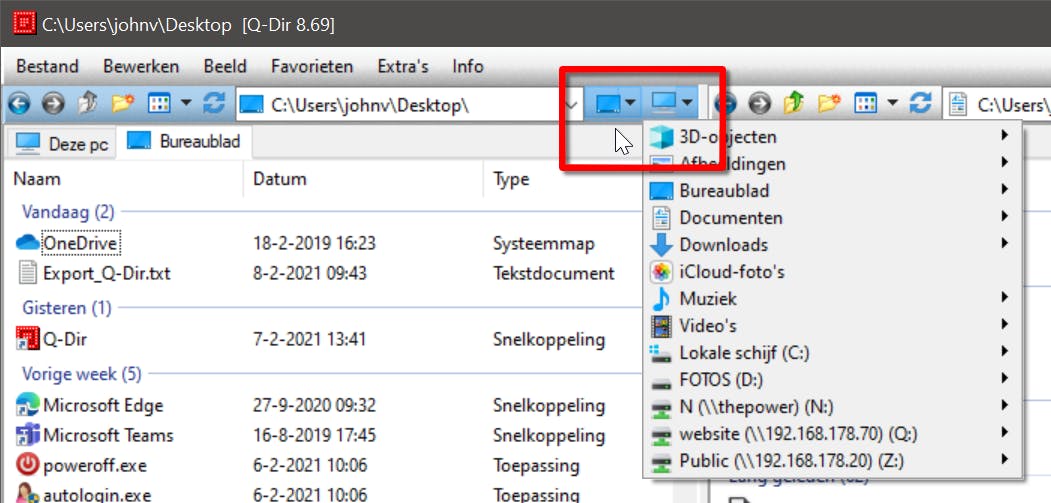Expand the Lokale schijf (C:) submenu arrow
Screen dimensions: 1051x503
(x=1005, y=351)
